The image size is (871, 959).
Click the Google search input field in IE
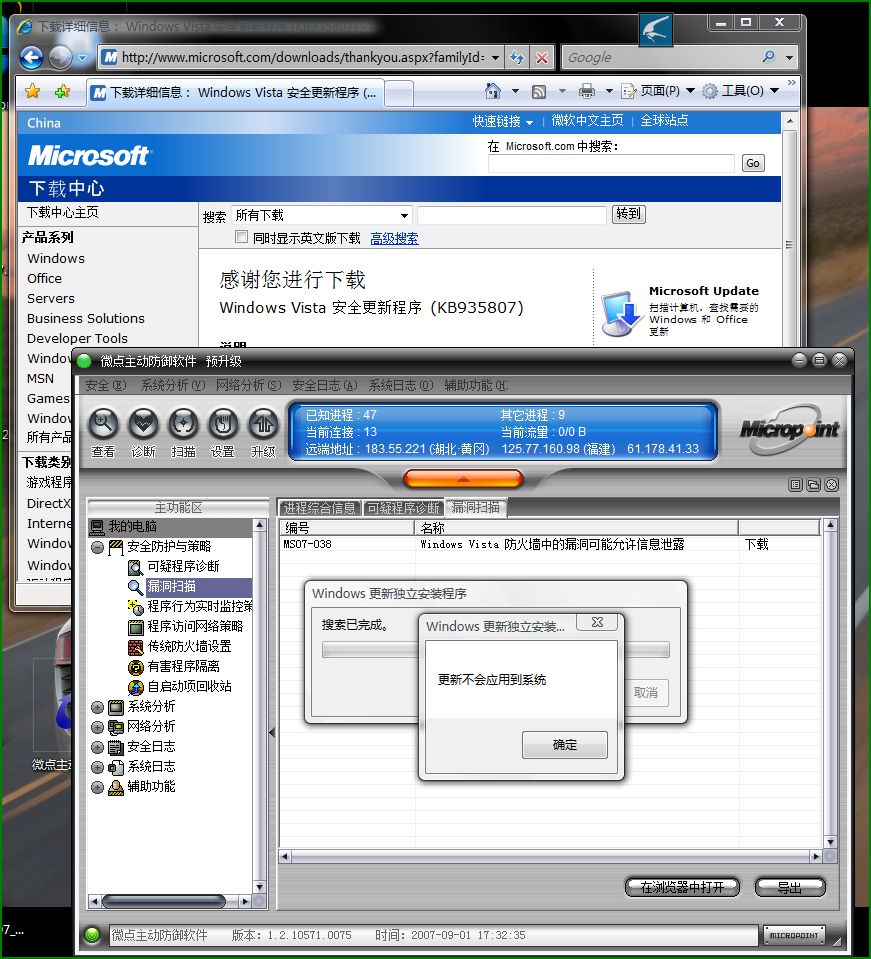point(659,57)
